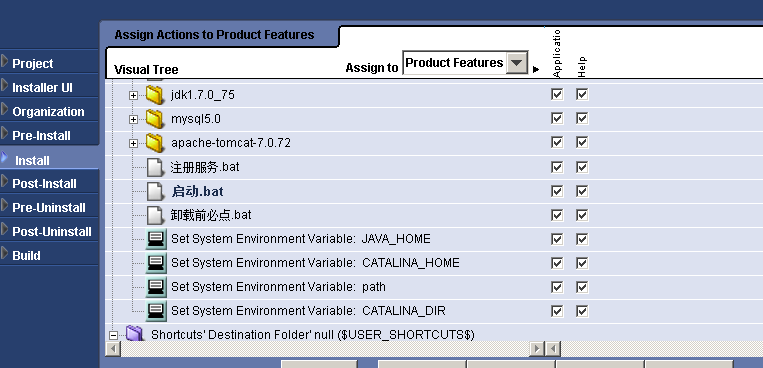The image size is (763, 368).
Task: Select the 注册服务.bat file icon
Action: [155, 167]
